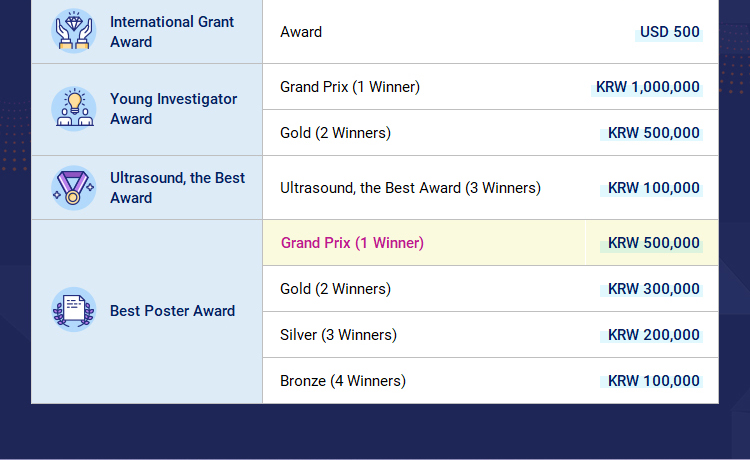Image resolution: width=750 pixels, height=460 pixels.
Task: Click the KRW 200,000 amount
Action: pos(653,335)
